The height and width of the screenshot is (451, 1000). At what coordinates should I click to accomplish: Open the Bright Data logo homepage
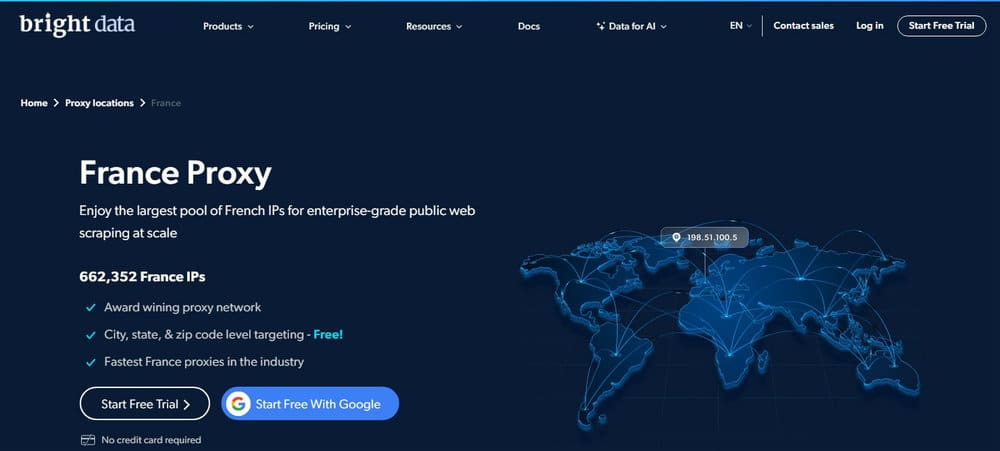click(x=77, y=25)
